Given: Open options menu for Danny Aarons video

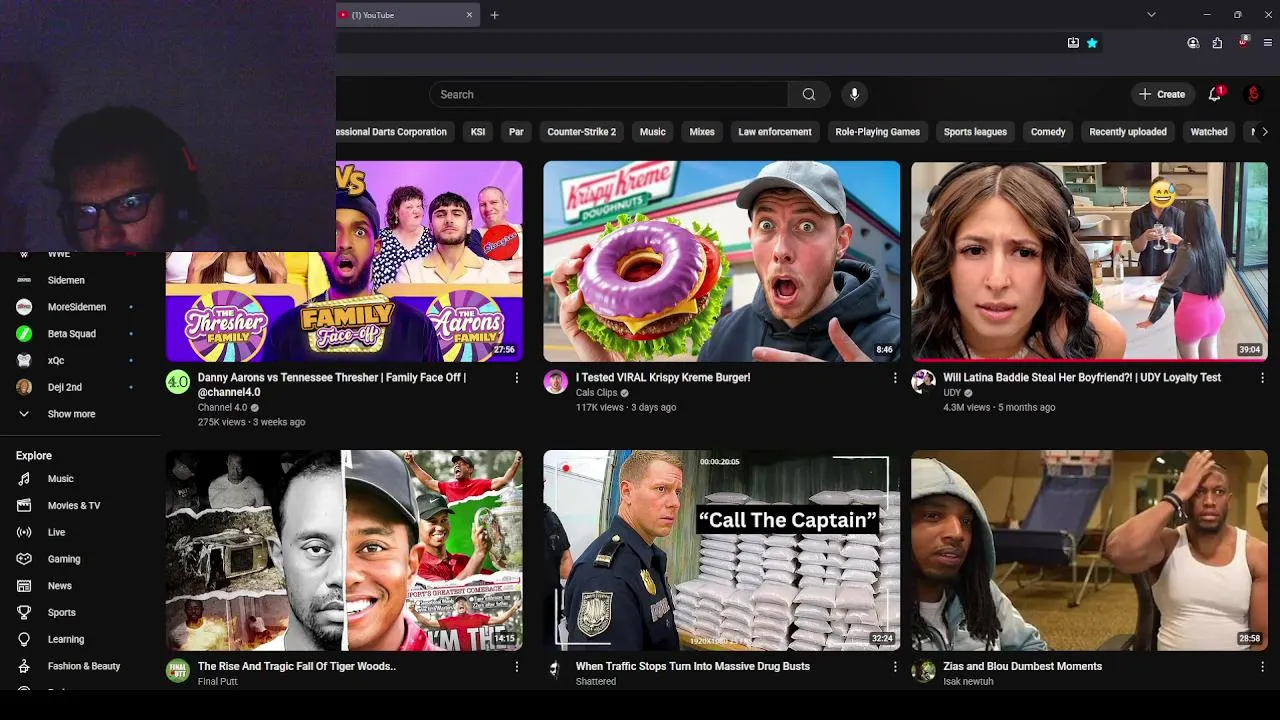Looking at the screenshot, I should [516, 378].
